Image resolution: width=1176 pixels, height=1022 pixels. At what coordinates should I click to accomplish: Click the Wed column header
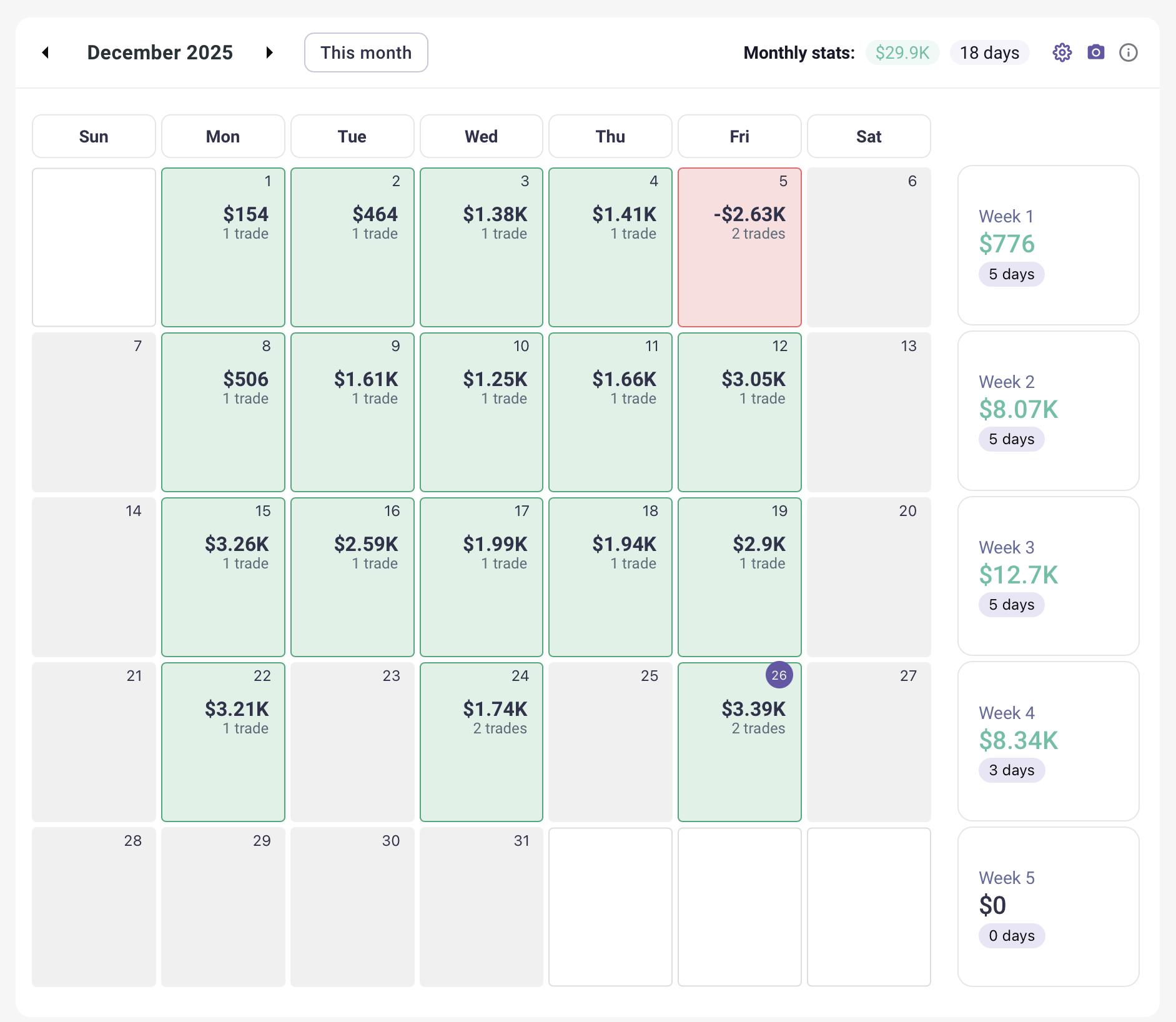click(481, 136)
